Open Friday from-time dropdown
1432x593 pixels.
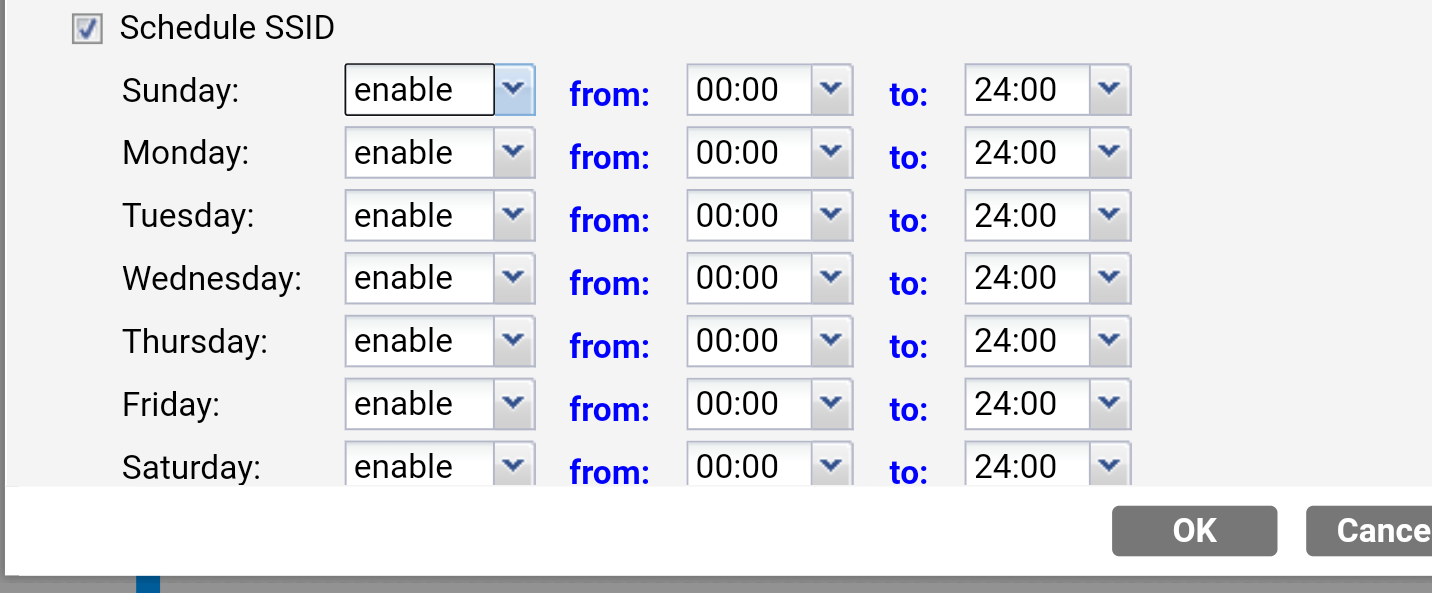[831, 404]
